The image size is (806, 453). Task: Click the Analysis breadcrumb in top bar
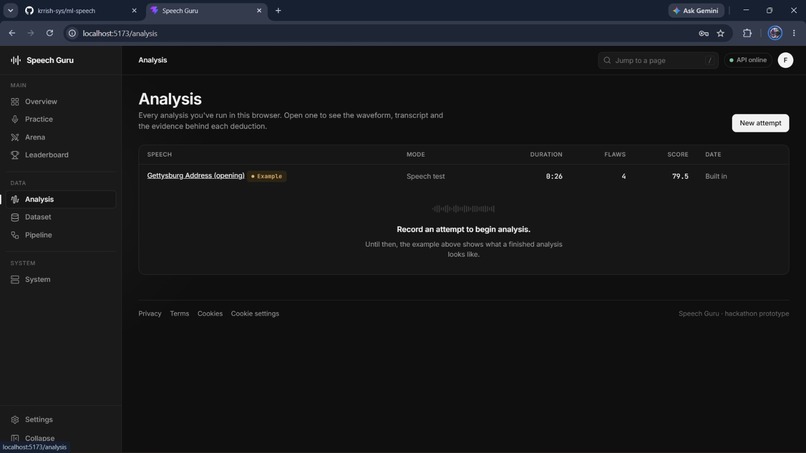pyautogui.click(x=153, y=60)
